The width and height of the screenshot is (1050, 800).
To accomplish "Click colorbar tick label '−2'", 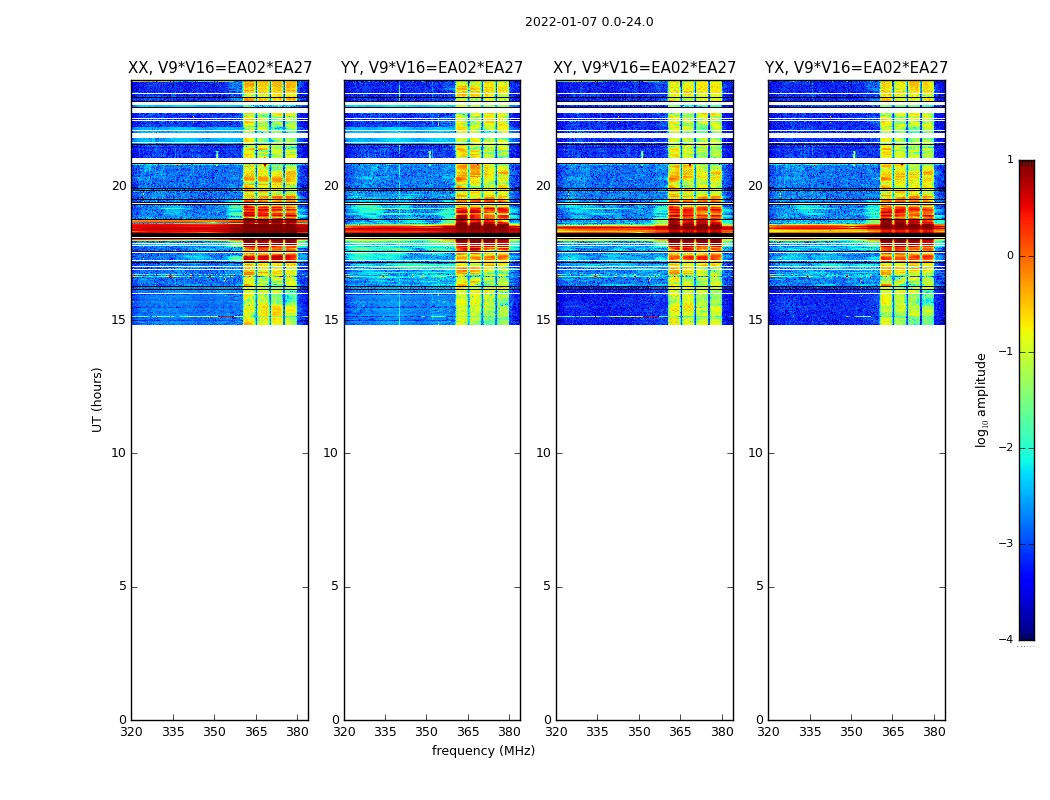I will [1006, 447].
